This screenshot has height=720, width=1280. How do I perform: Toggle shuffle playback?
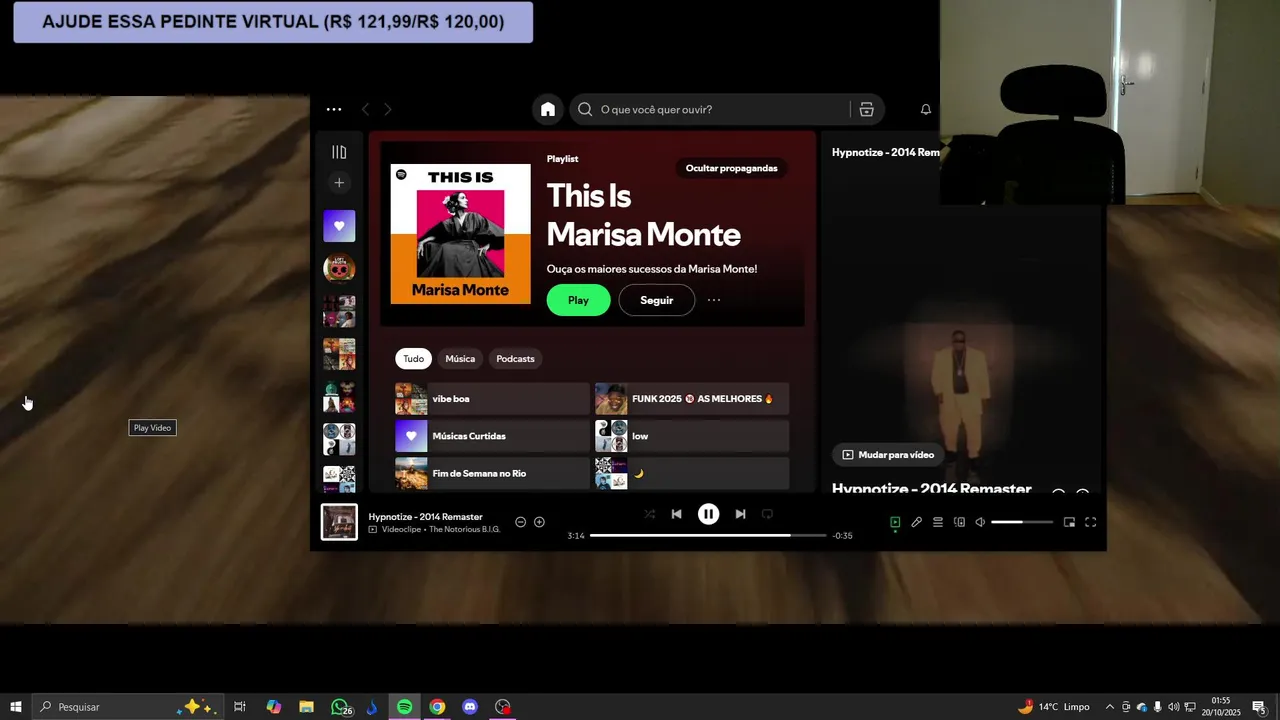click(x=650, y=514)
